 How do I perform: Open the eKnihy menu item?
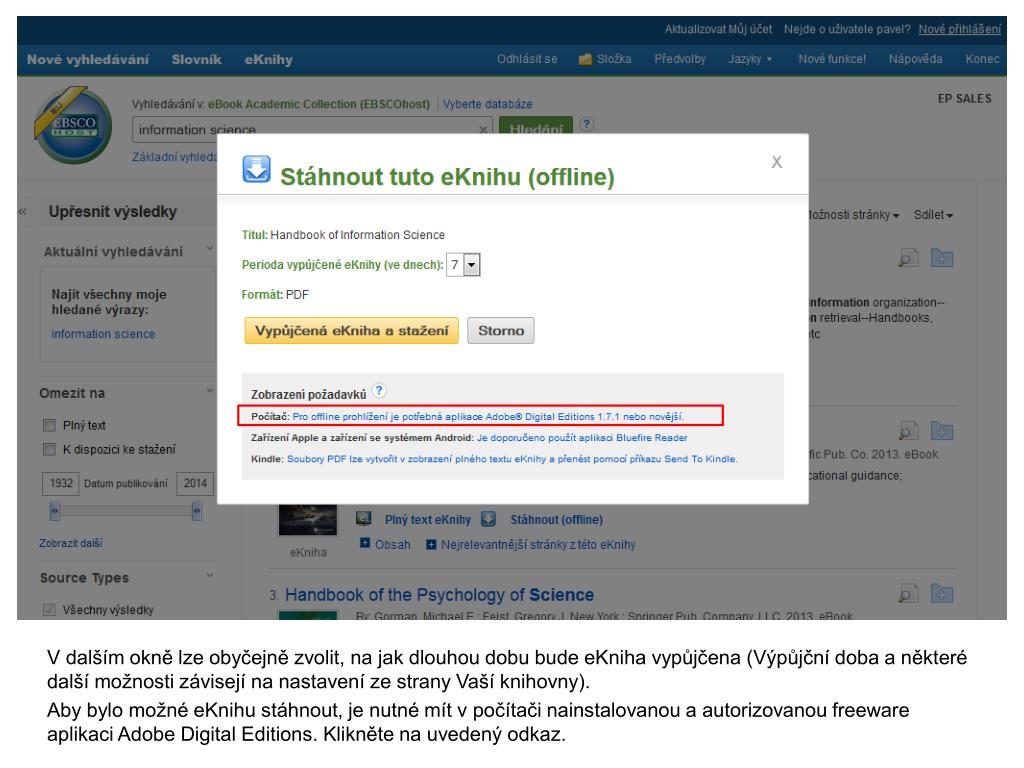pos(268,59)
